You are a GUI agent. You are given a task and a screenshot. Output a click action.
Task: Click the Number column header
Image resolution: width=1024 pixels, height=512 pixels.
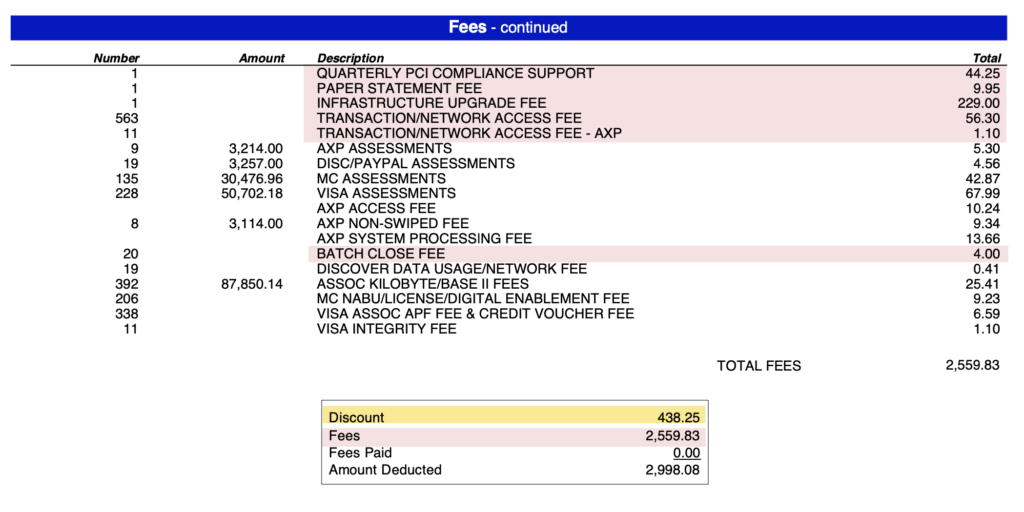(116, 58)
